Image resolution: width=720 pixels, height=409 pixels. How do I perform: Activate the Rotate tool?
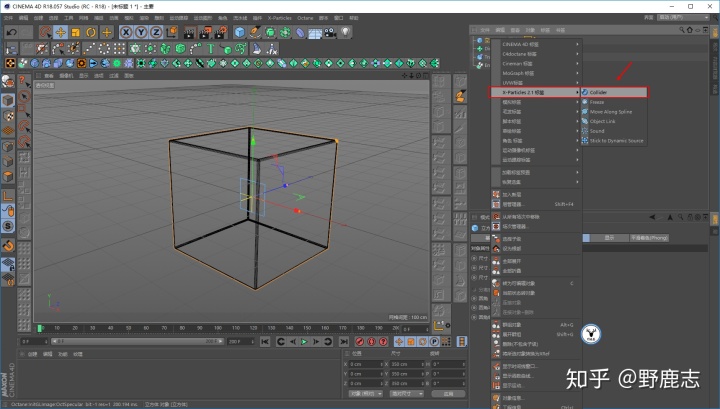point(91,32)
